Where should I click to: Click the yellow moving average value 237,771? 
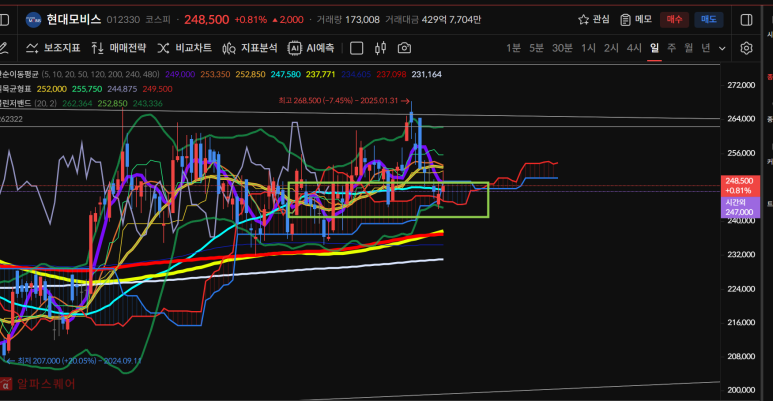[320, 74]
